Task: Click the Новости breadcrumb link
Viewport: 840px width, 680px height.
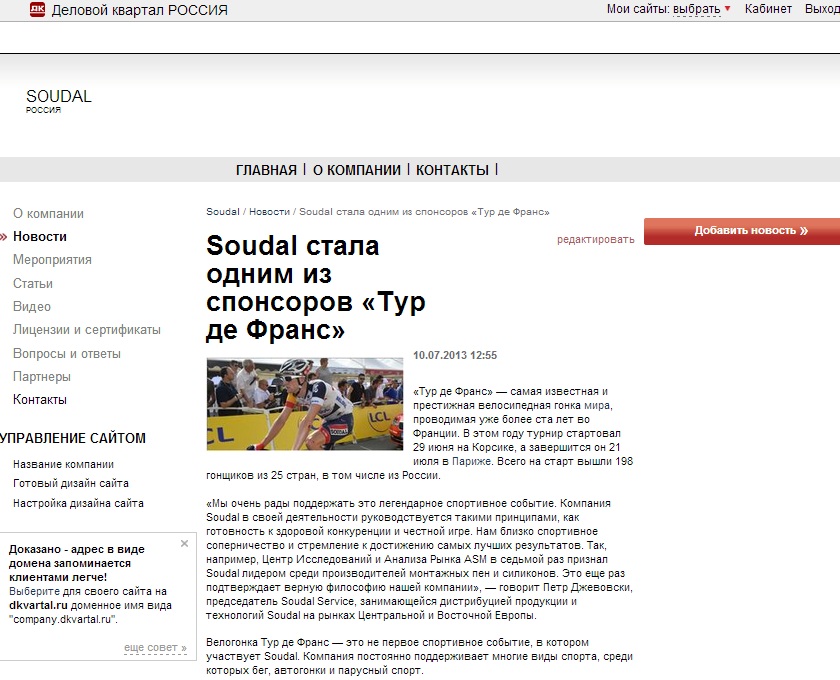Action: tap(269, 212)
